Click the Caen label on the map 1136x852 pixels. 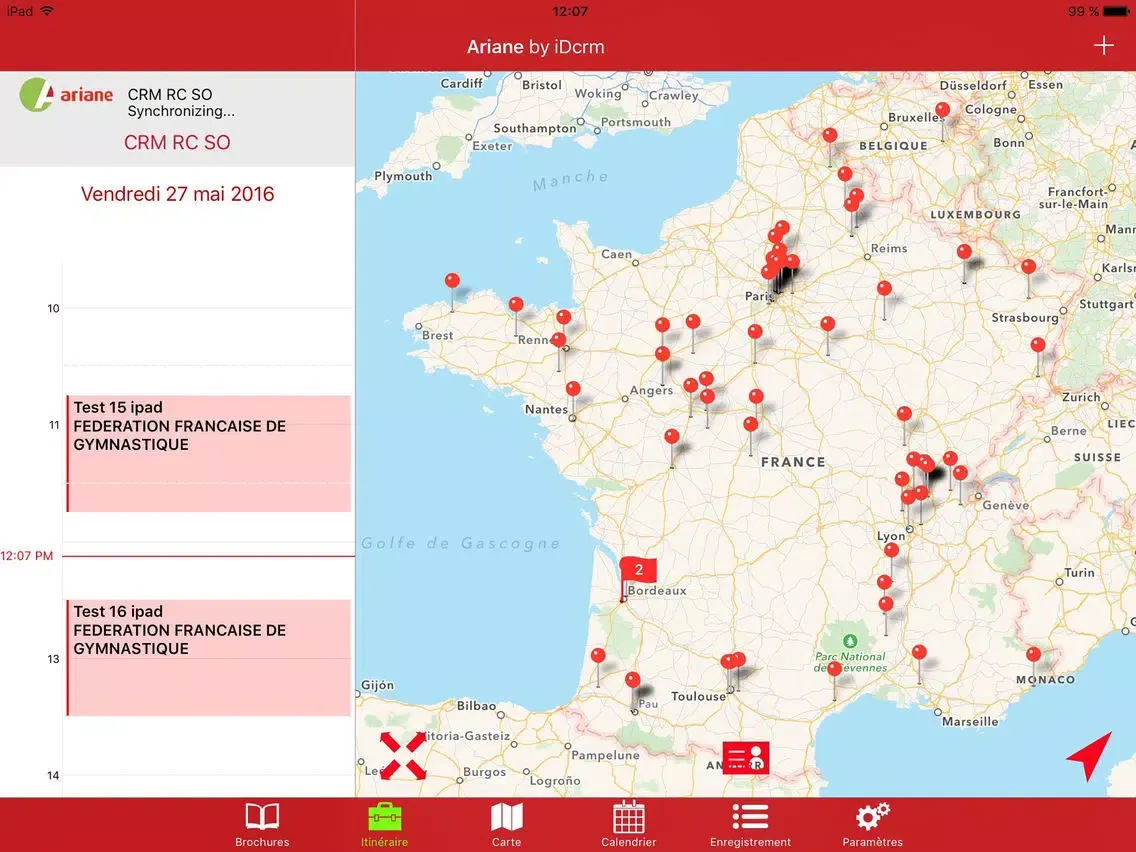point(617,254)
